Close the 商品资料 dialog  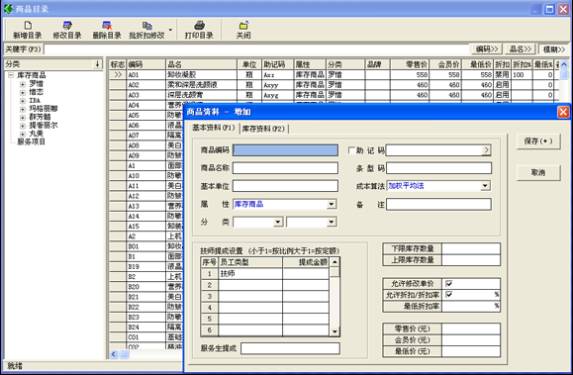pos(563,112)
